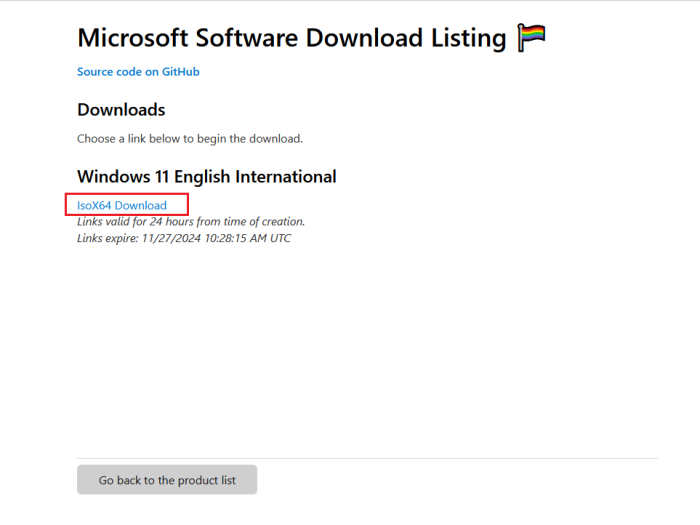The image size is (700, 525).
Task: Click the Windows 11 English International heading
Action: click(x=206, y=177)
